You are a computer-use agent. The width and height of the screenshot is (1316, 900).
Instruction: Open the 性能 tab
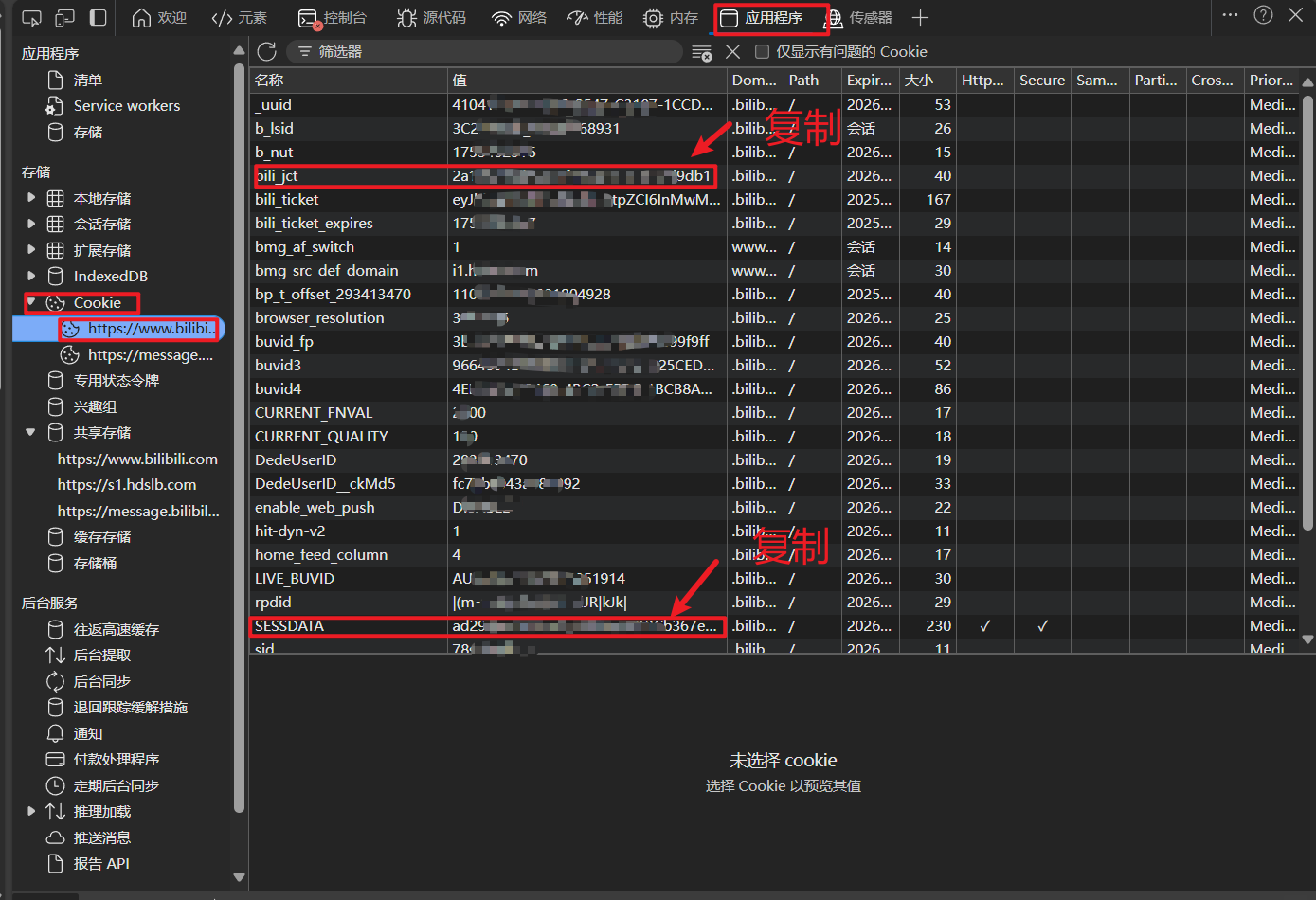[x=595, y=18]
